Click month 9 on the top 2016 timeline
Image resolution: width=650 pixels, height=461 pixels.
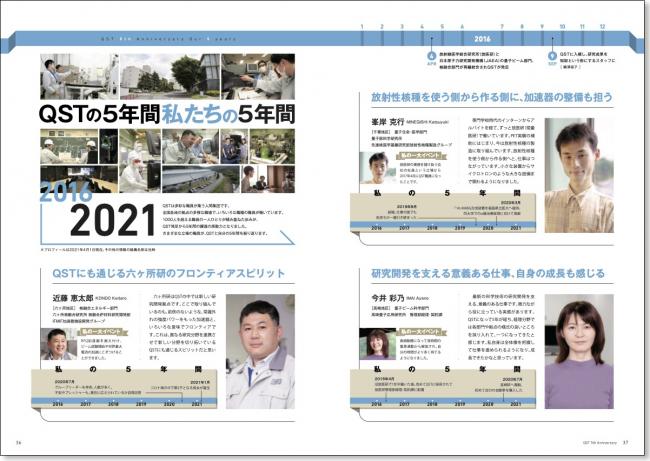point(542,27)
